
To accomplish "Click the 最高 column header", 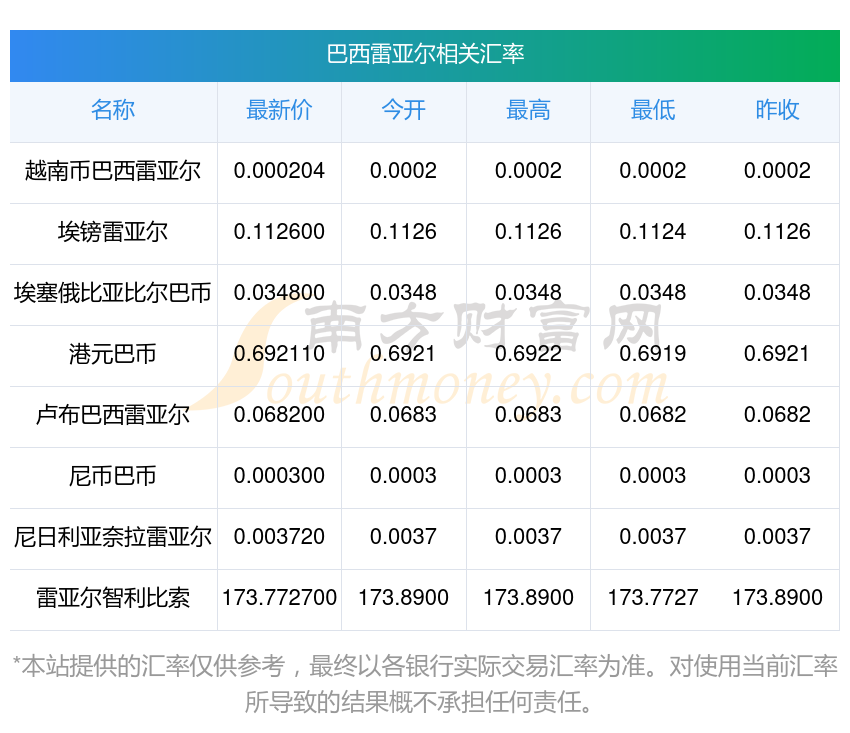I will click(x=528, y=111).
